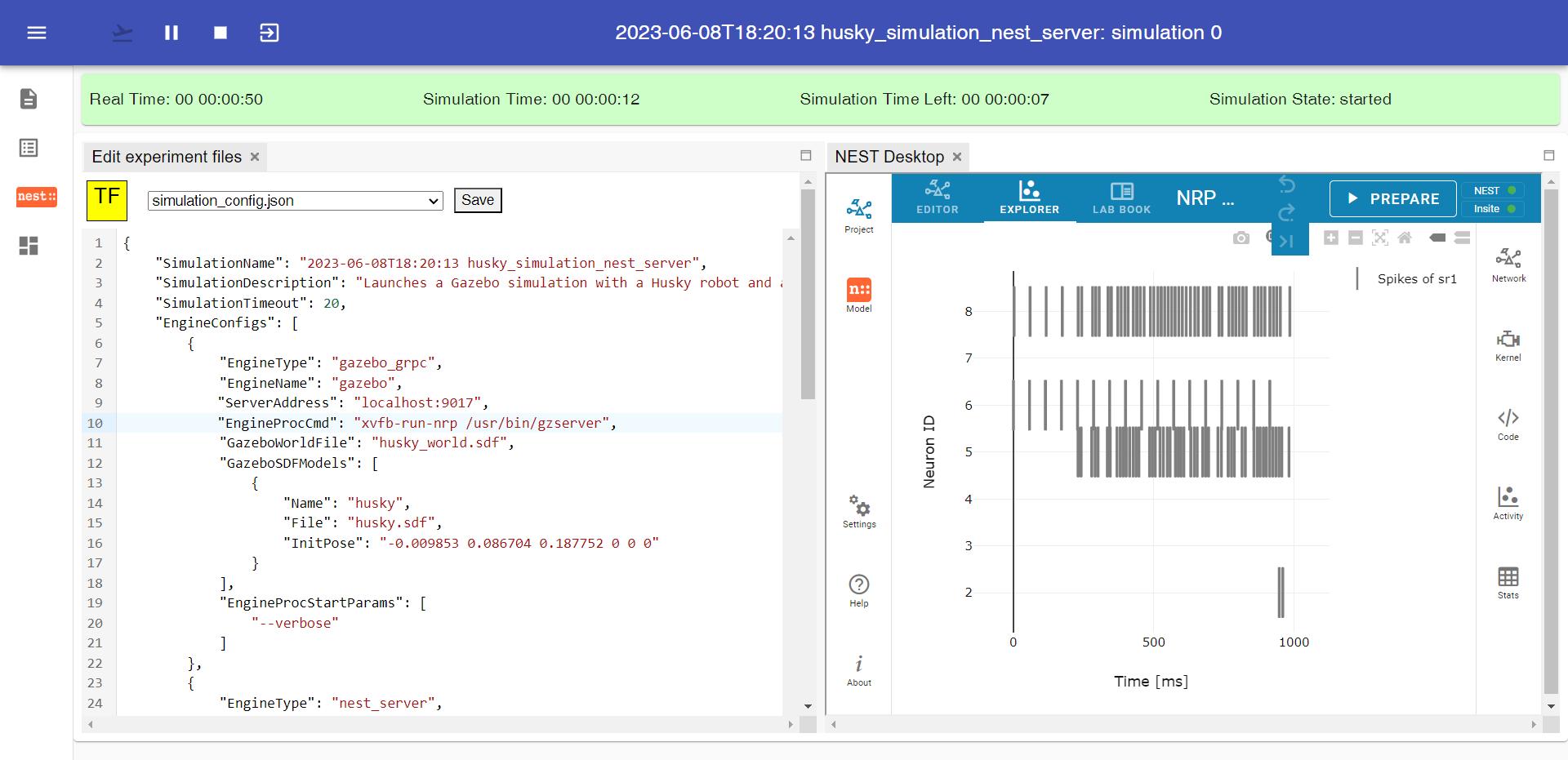
Task: Open the simulation_config.json file dropdown
Action: [x=295, y=201]
